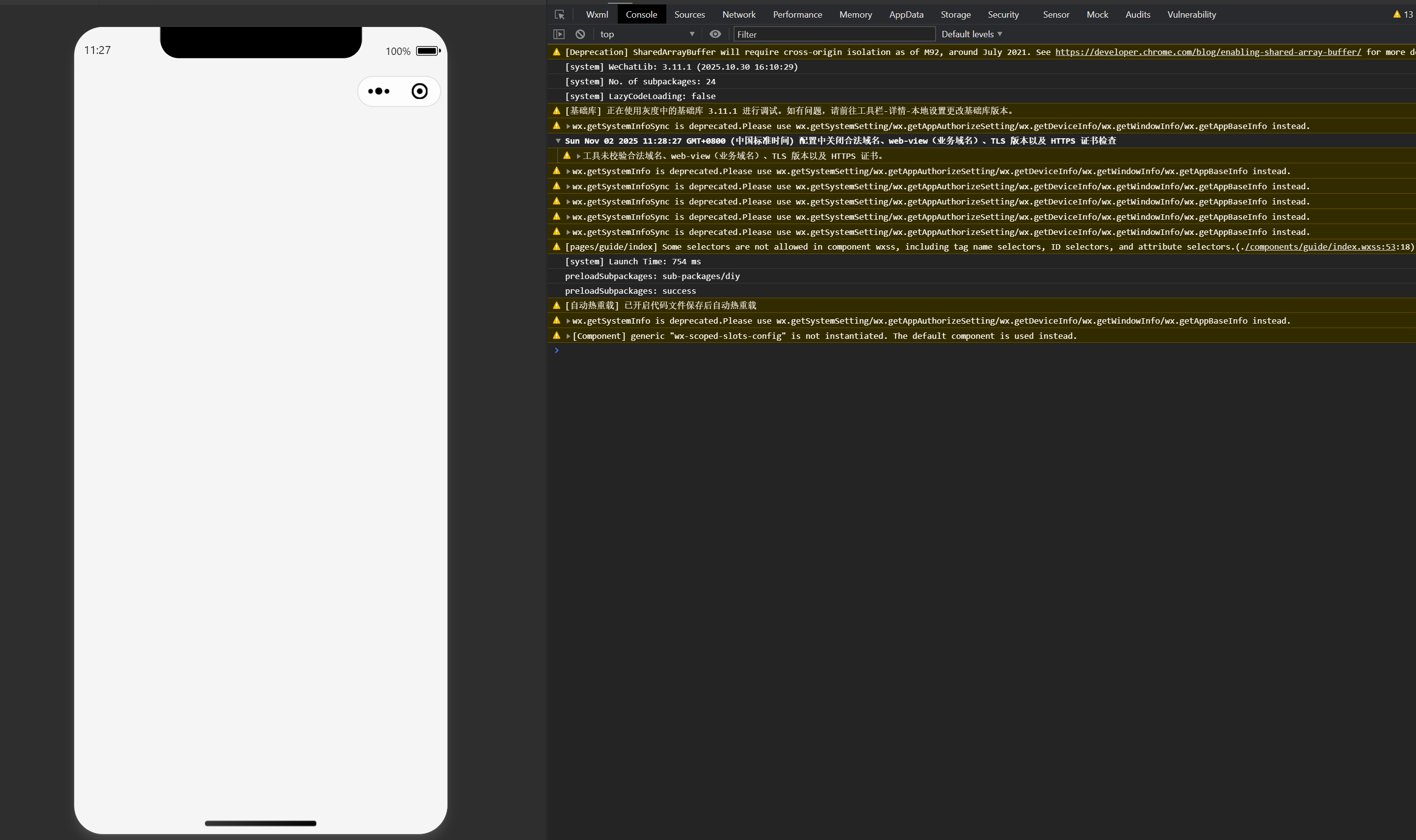Toggle the console sidebar panel icon
Viewport: 1416px width, 840px height.
coord(559,34)
